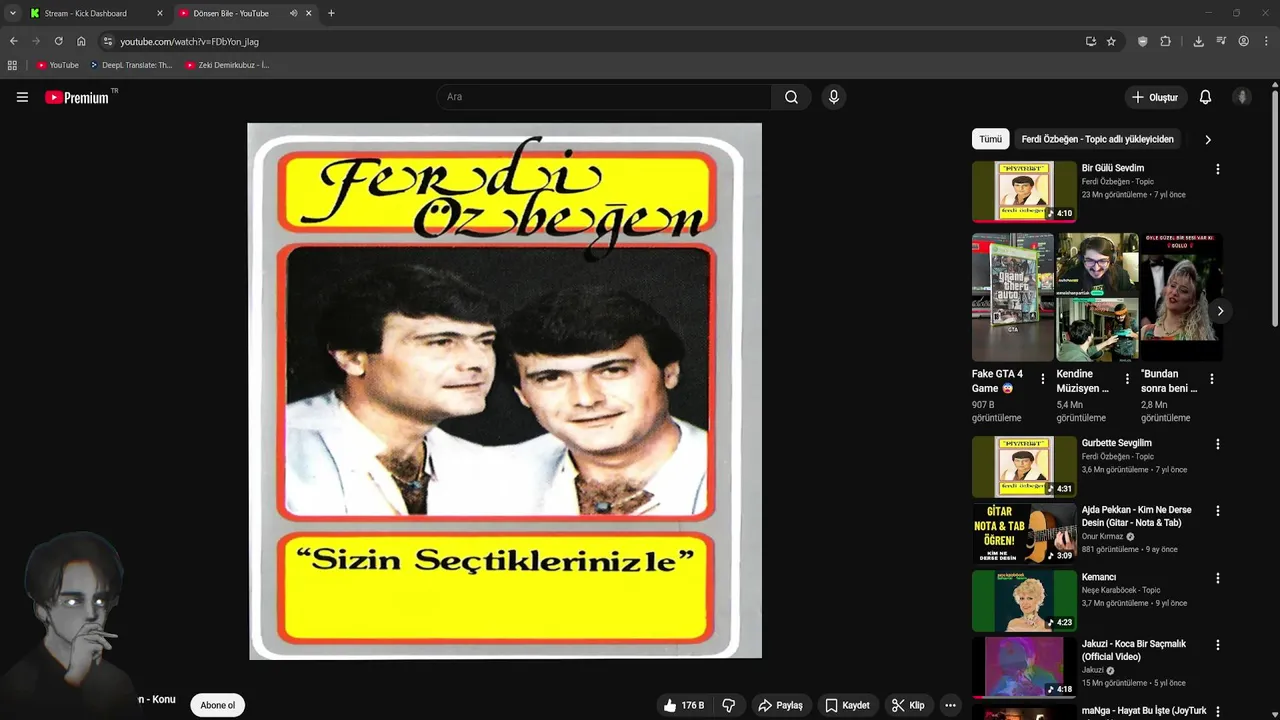Click the Abone ol subscribe button
The image size is (1280, 720).
[x=218, y=705]
